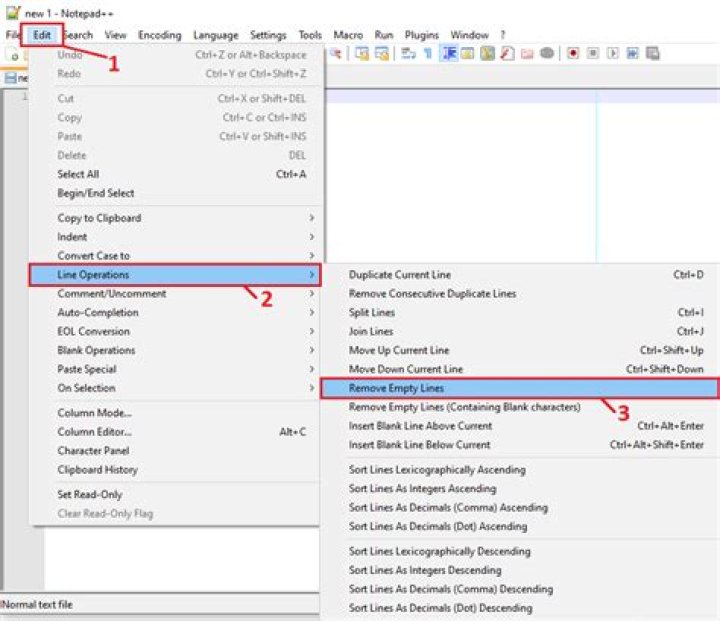The height and width of the screenshot is (621, 720).
Task: Toggle the Monitoring eye toolbar icon
Action: click(546, 54)
